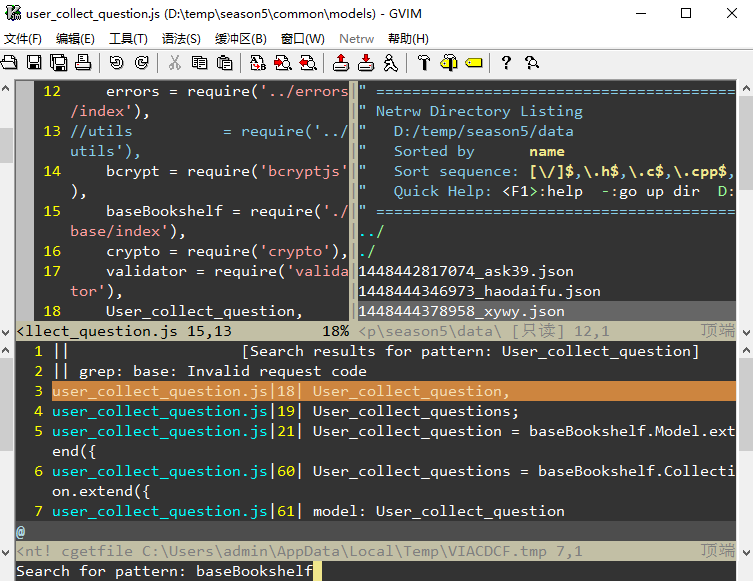753x581 pixels.
Task: Open the 缓冲区(B) menu
Action: pos(241,38)
